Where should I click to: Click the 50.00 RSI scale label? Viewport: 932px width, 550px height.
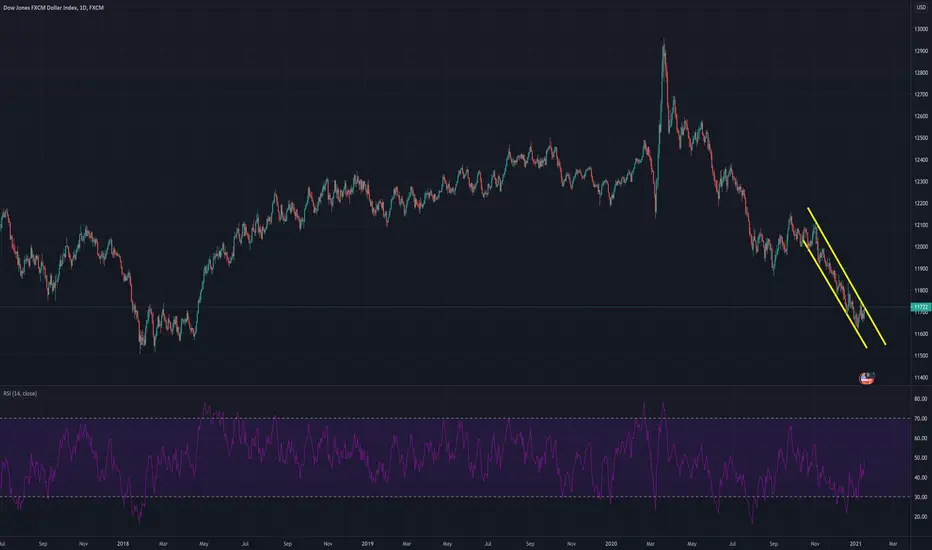(x=921, y=458)
